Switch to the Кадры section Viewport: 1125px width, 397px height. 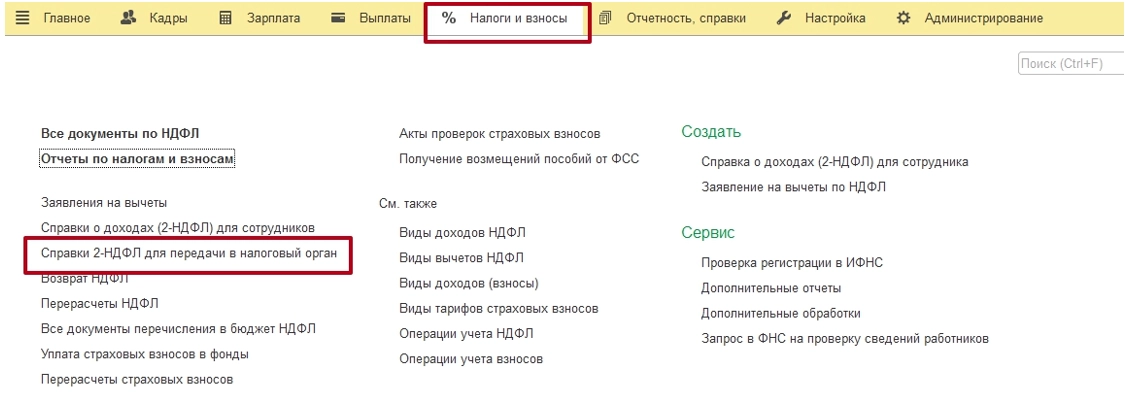point(169,18)
